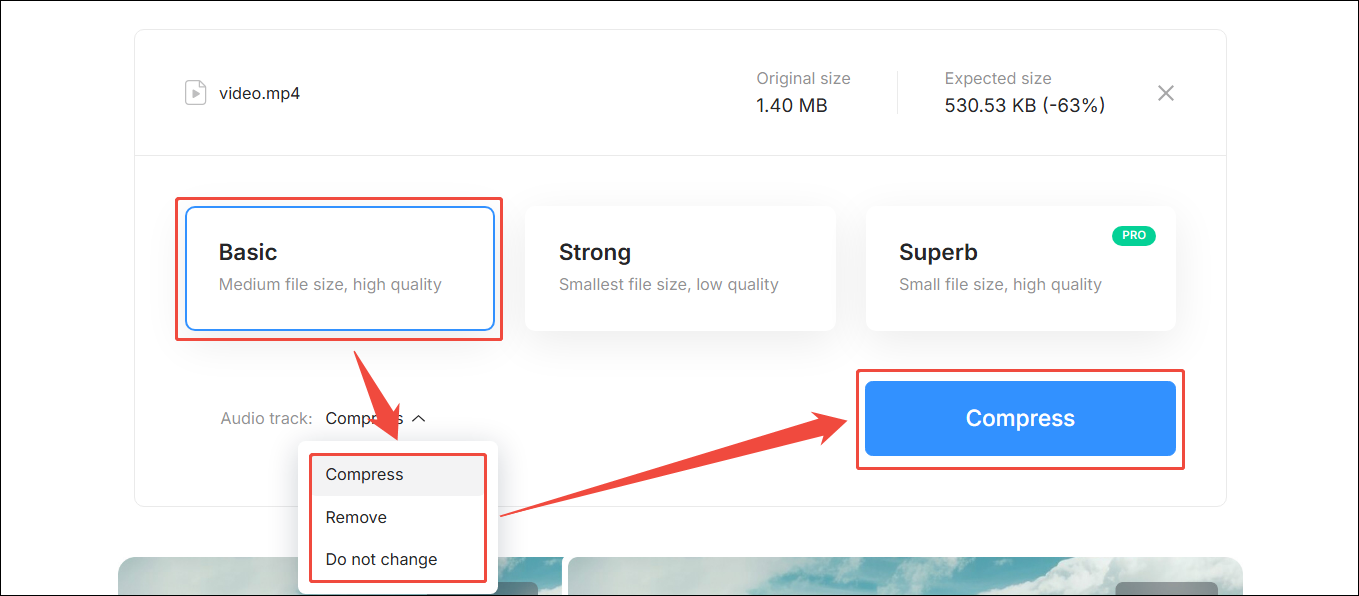Image resolution: width=1359 pixels, height=596 pixels.
Task: Click the Original size value 1.40 MB
Action: [x=791, y=104]
